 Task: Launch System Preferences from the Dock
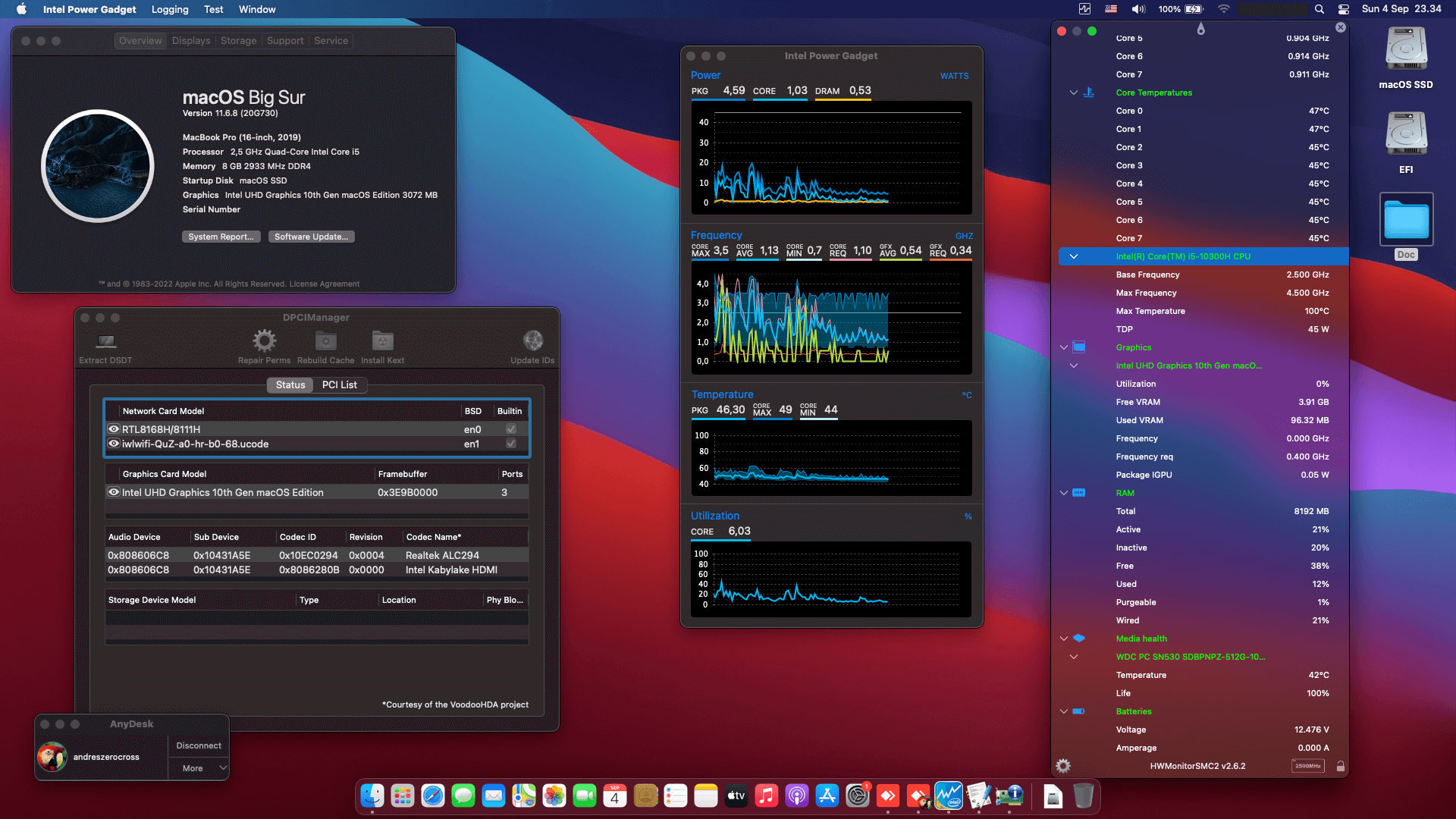pyautogui.click(x=858, y=796)
